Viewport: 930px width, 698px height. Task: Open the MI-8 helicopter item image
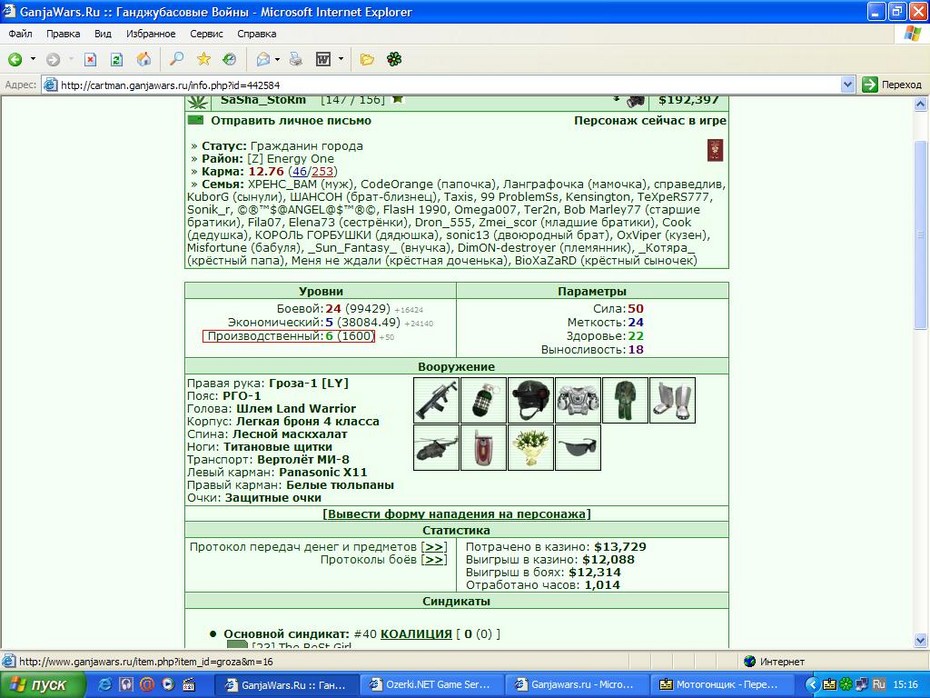coord(436,448)
